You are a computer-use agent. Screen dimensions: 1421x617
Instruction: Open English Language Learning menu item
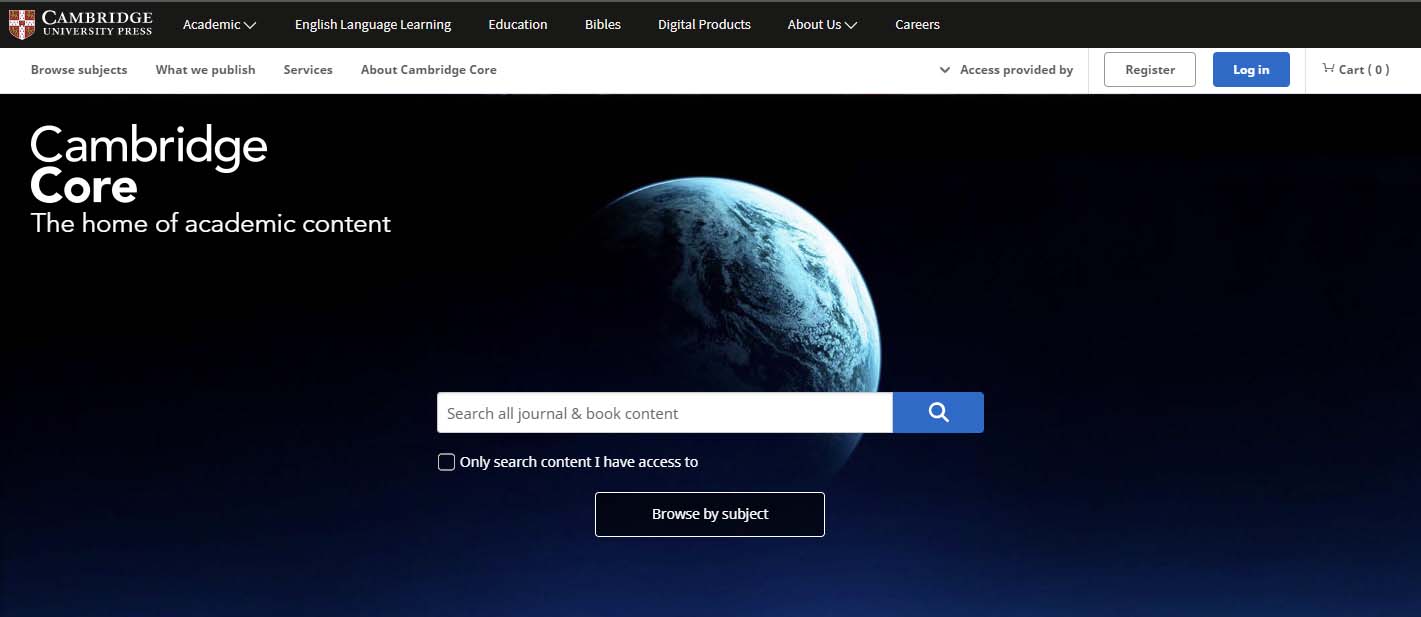click(372, 24)
